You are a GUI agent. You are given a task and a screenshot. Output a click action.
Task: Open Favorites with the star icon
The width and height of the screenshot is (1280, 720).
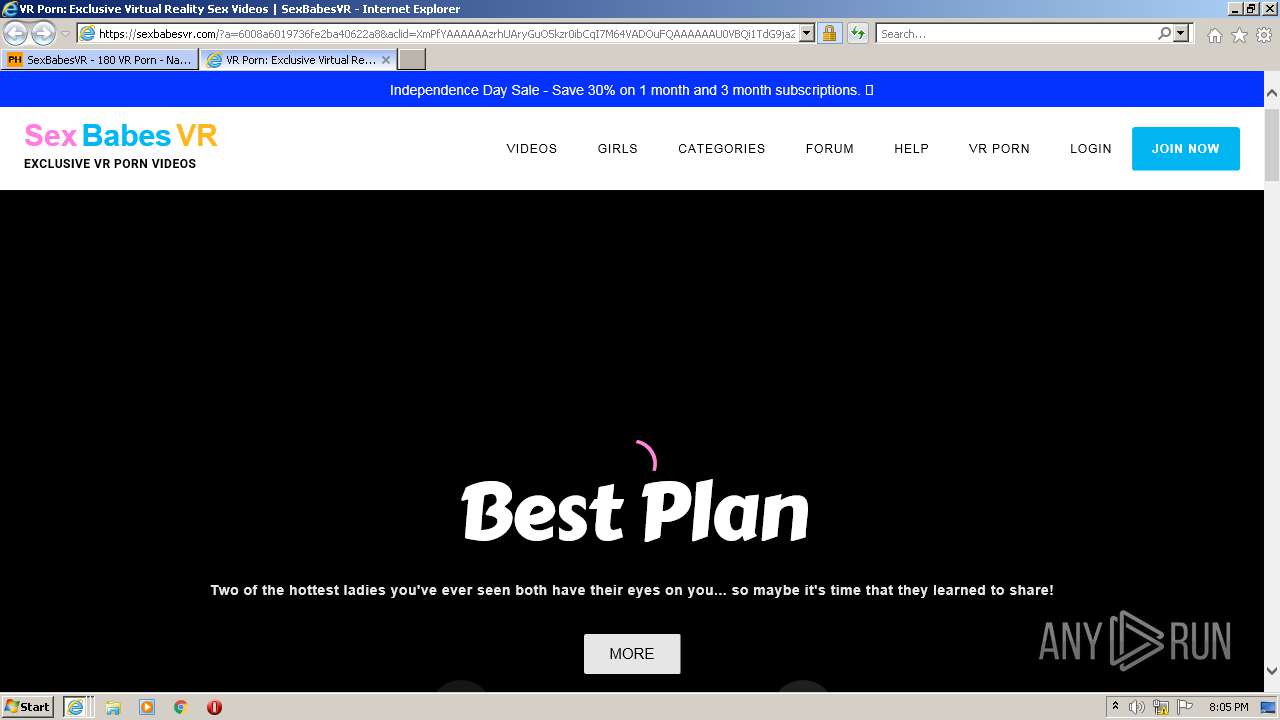point(1239,35)
